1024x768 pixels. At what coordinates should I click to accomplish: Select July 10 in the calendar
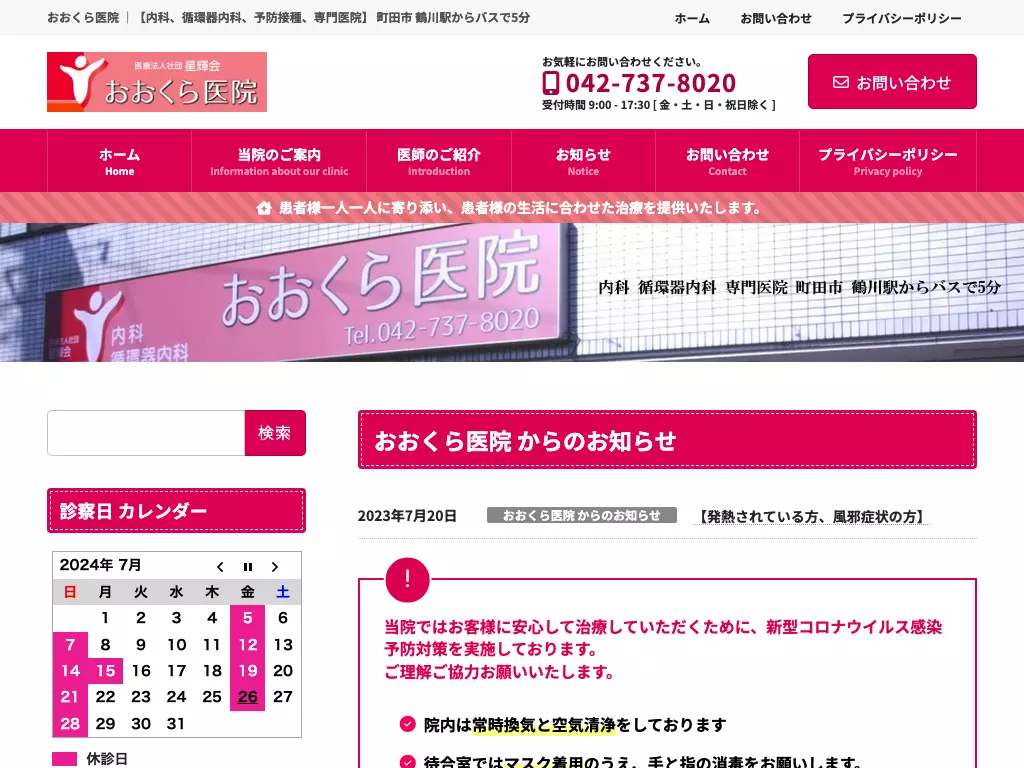[176, 645]
